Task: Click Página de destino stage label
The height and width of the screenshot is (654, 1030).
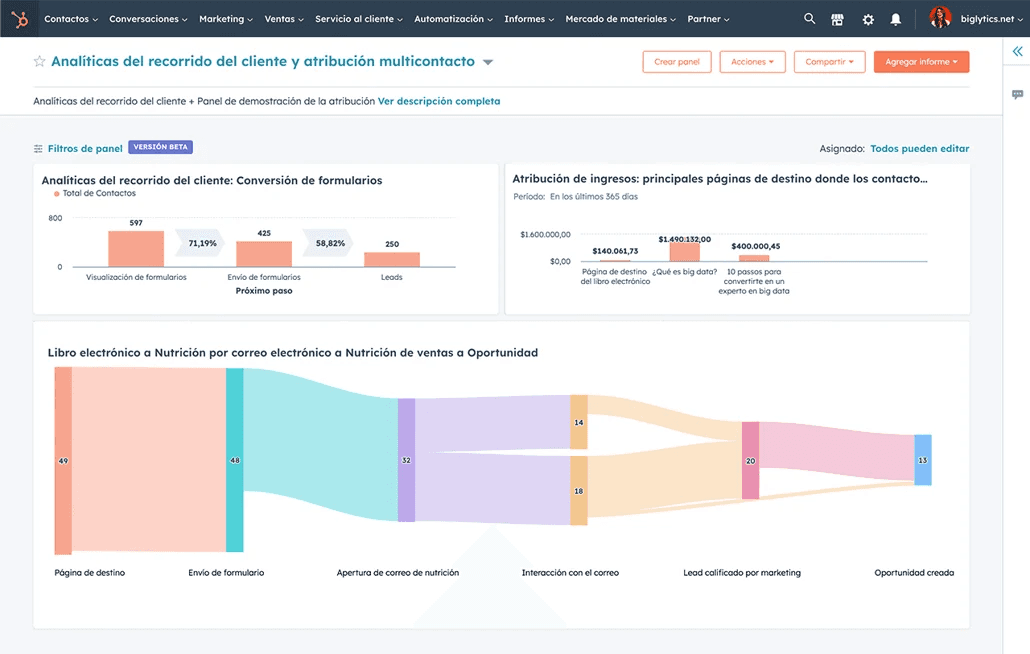Action: (x=89, y=573)
